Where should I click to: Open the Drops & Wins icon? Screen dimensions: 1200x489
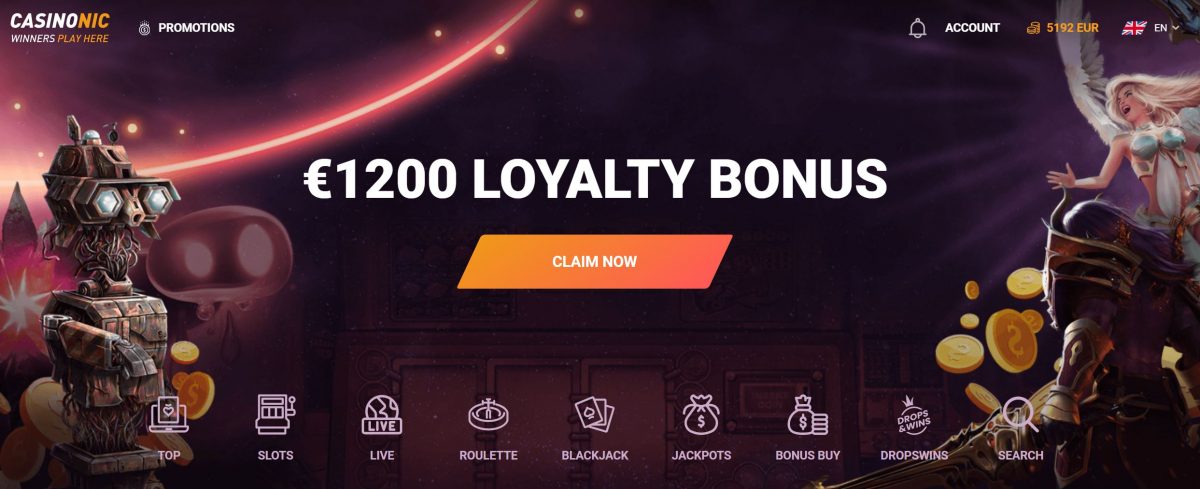point(914,415)
